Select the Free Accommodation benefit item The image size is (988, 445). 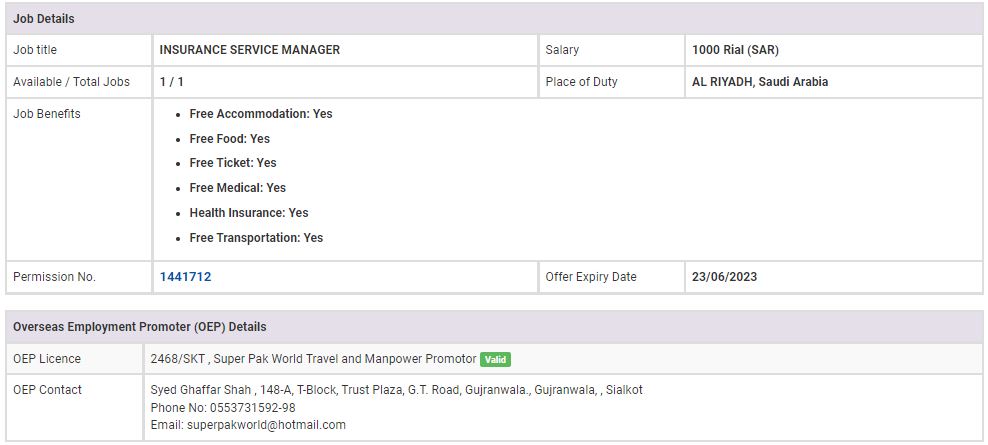point(260,114)
